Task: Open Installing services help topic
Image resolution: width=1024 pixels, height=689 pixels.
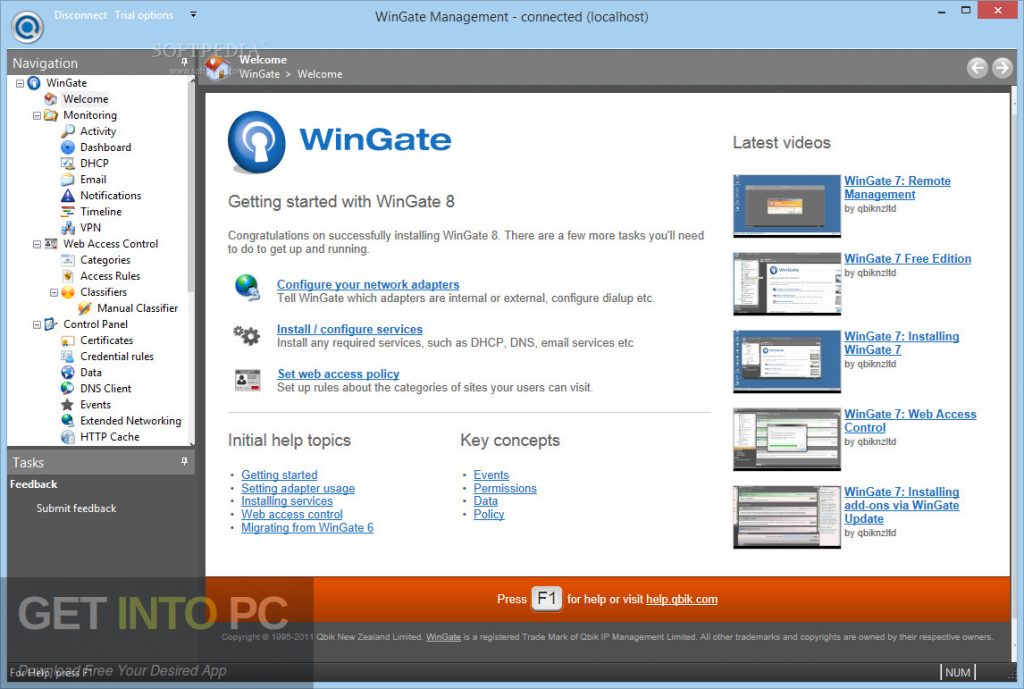Action: [287, 501]
